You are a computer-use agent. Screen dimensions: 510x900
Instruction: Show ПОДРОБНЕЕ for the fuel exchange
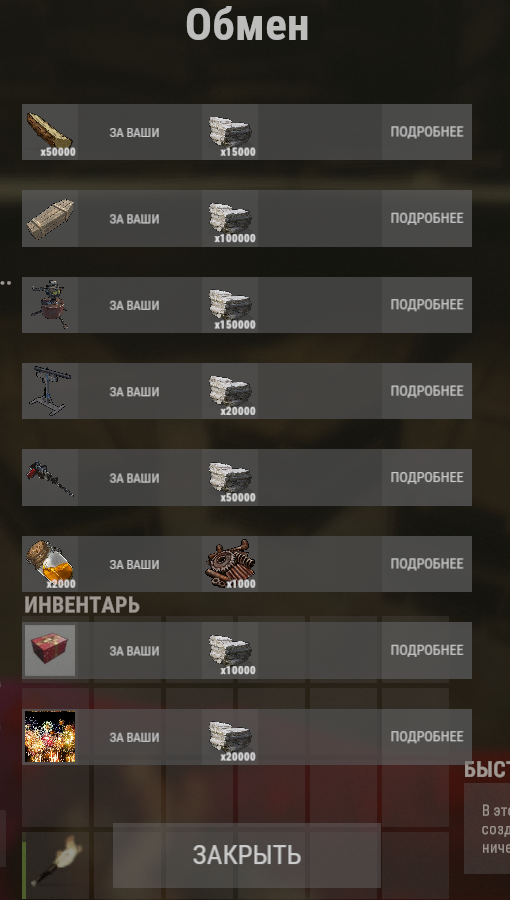(427, 564)
